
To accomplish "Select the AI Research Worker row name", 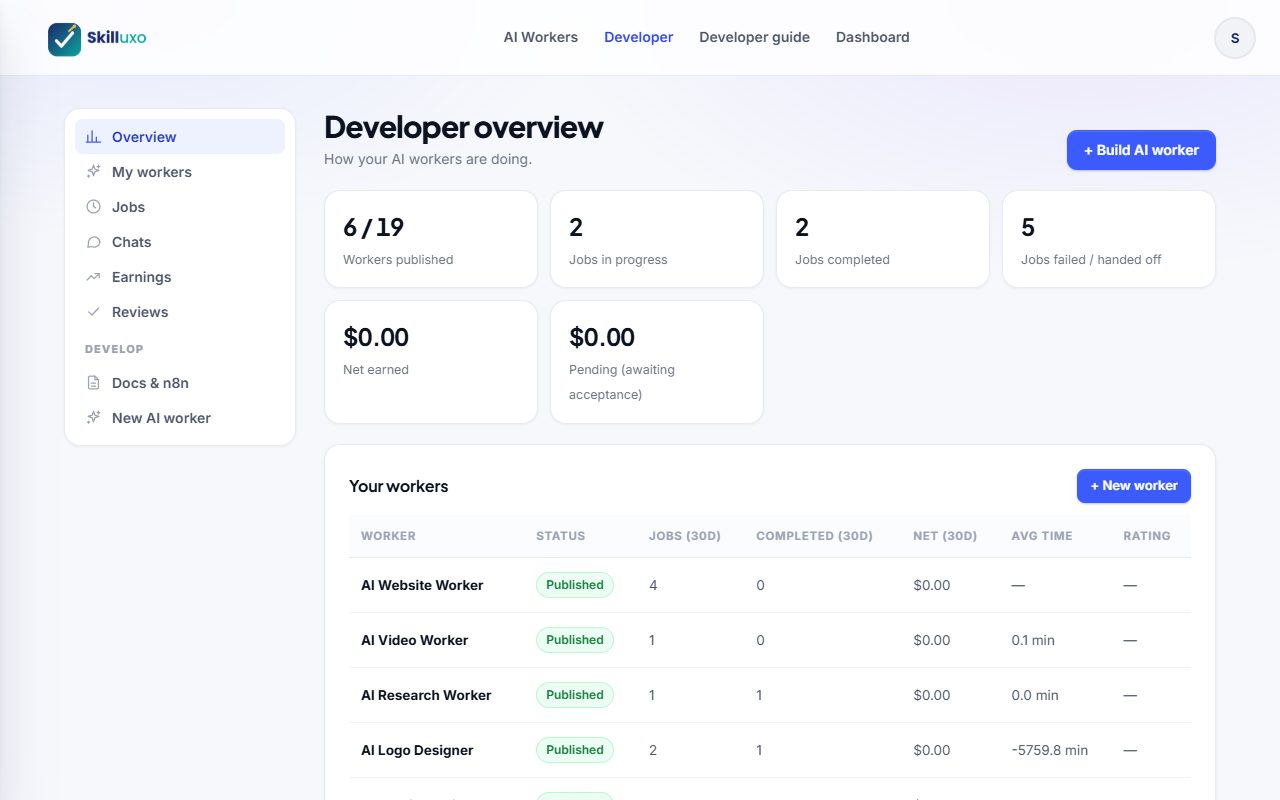I will pos(426,695).
